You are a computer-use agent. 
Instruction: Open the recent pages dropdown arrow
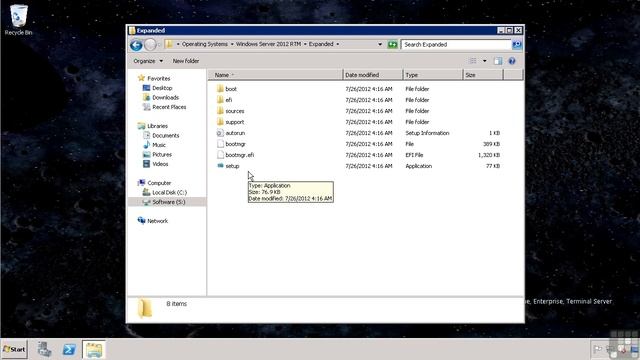pos(159,44)
